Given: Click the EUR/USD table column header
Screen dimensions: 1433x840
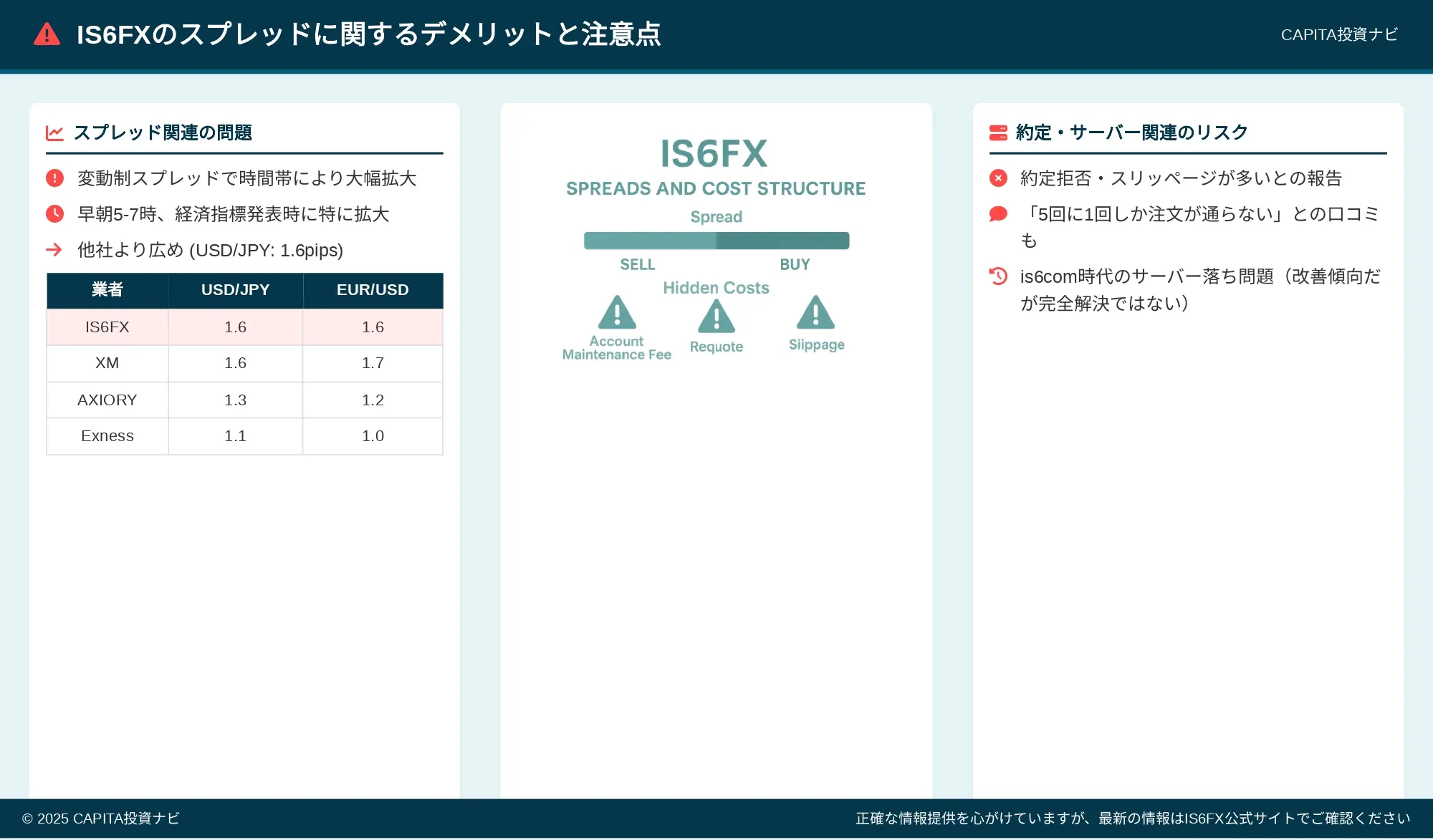Looking at the screenshot, I should click(373, 290).
